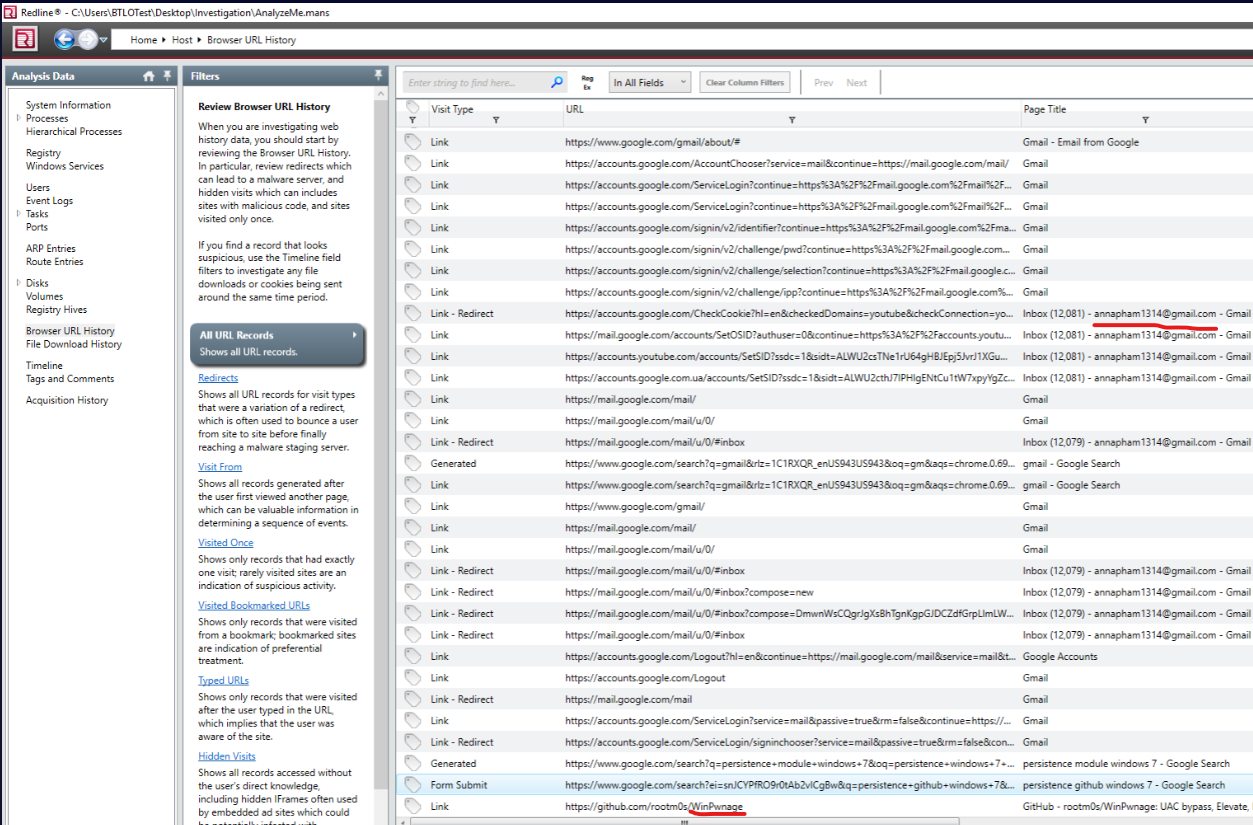Click the Redline logo icon
This screenshot has width=1253, height=825.
(x=25, y=39)
